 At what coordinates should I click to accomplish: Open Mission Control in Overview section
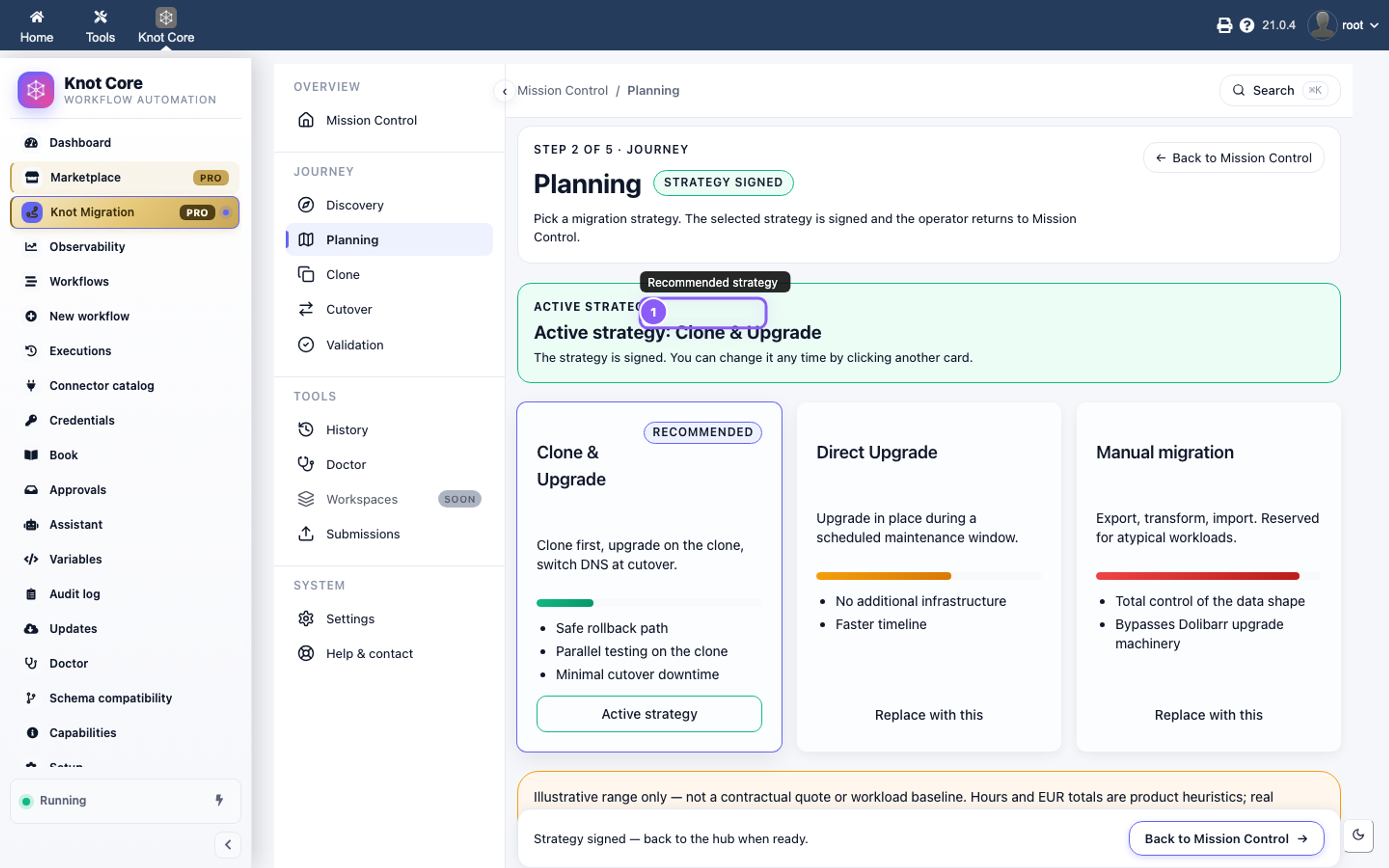pyautogui.click(x=389, y=120)
